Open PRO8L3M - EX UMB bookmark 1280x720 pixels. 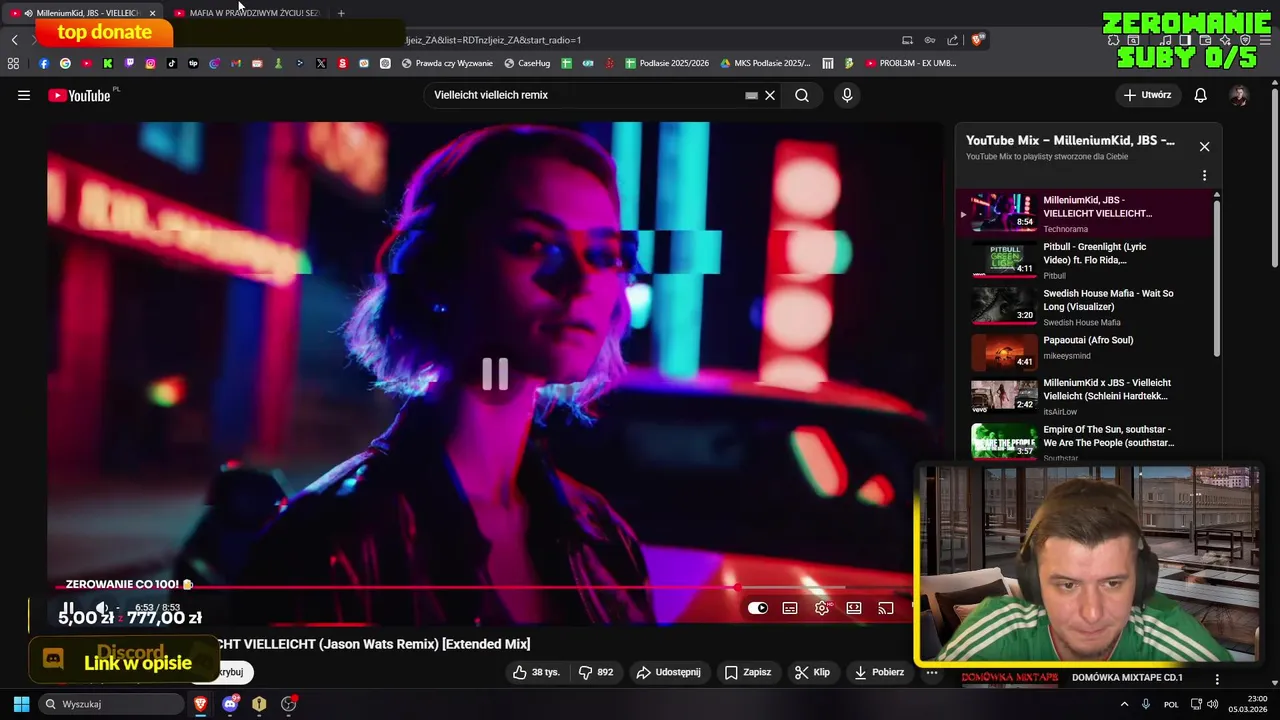point(912,63)
